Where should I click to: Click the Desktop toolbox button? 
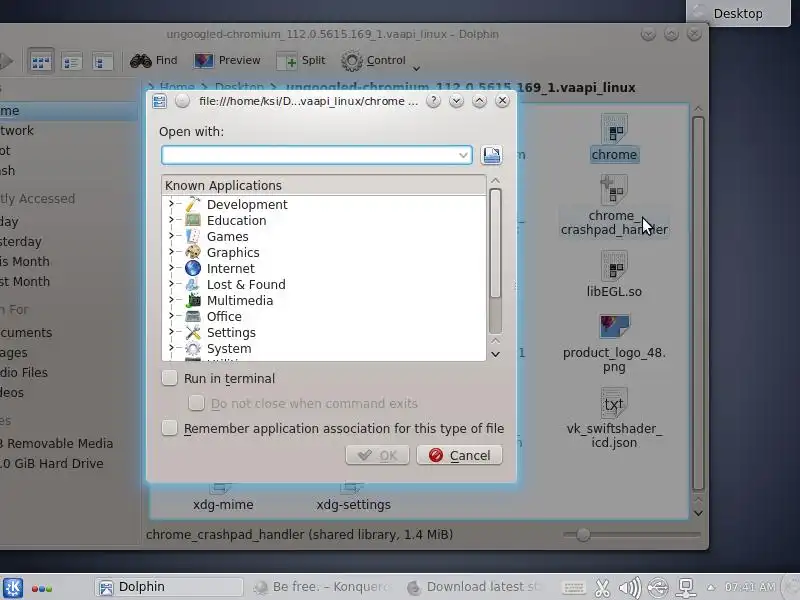point(738,13)
